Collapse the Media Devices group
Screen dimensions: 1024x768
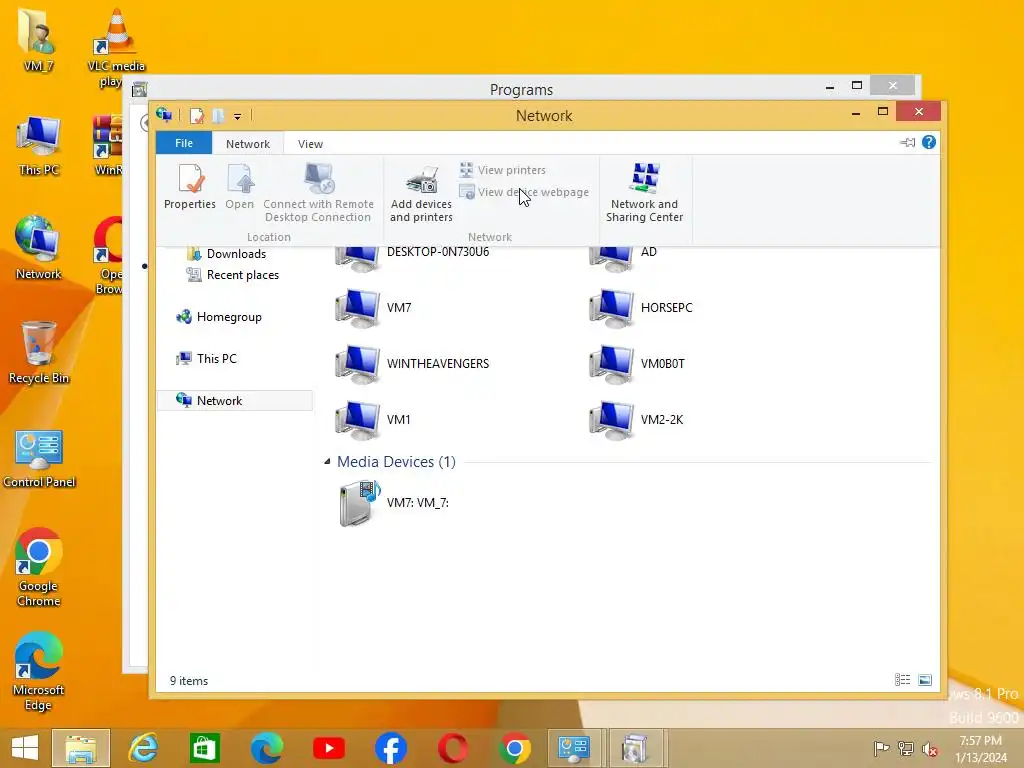tap(327, 462)
